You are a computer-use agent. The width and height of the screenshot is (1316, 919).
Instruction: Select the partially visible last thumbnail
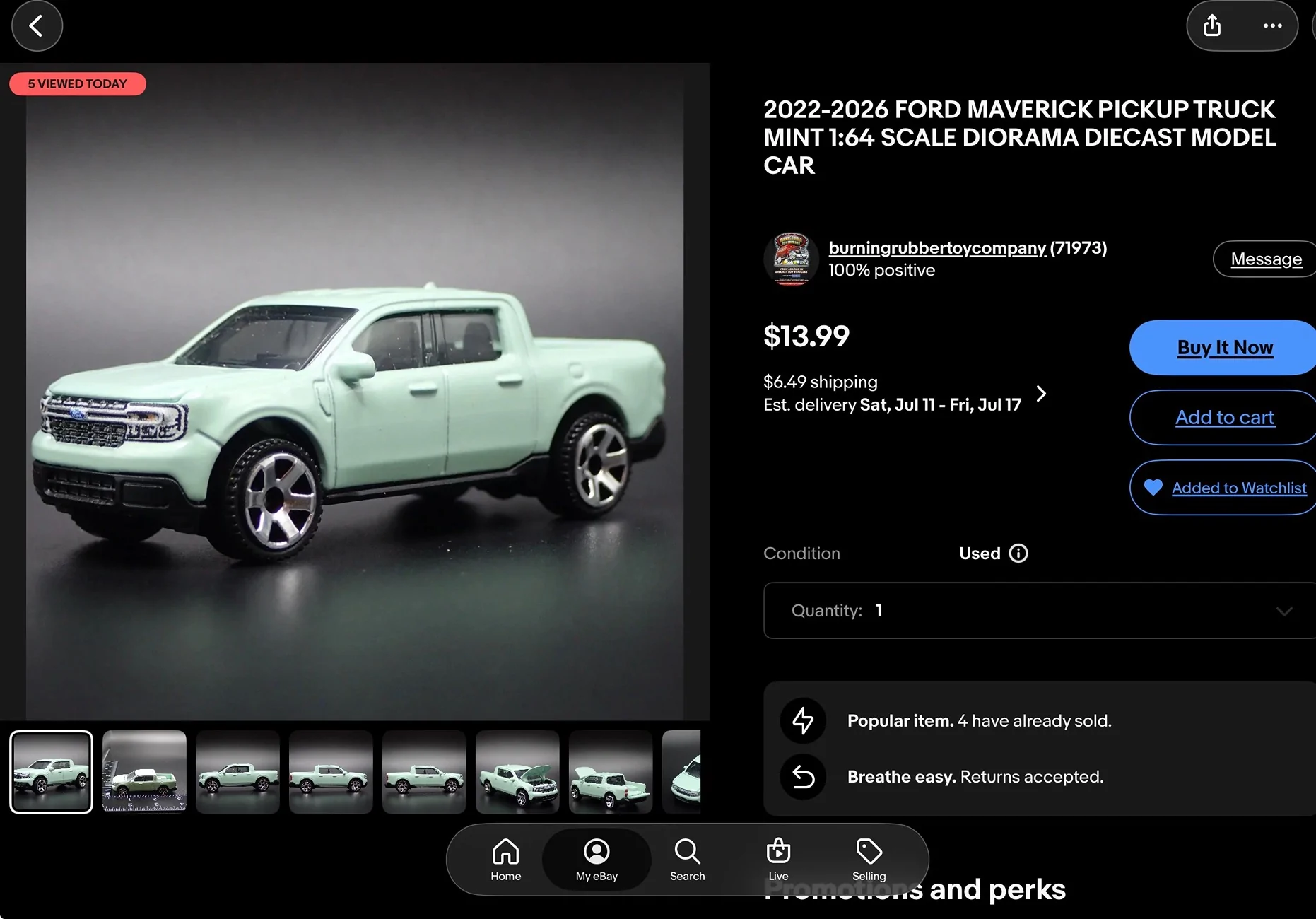tap(681, 772)
